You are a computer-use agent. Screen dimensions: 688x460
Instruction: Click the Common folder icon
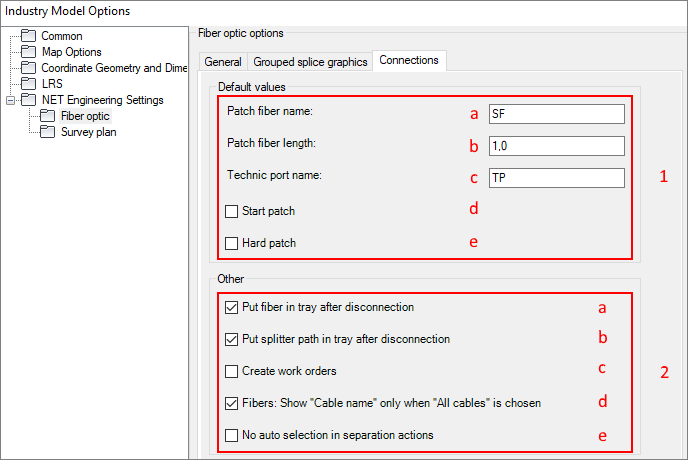pyautogui.click(x=29, y=36)
